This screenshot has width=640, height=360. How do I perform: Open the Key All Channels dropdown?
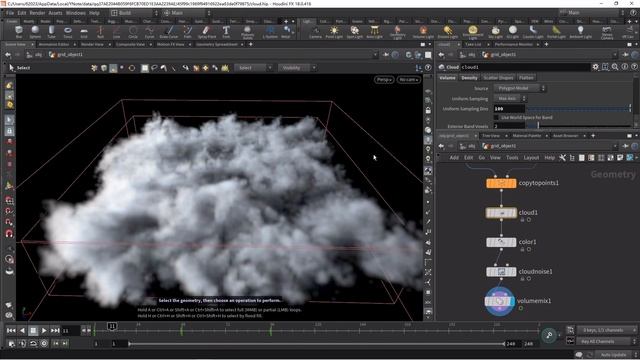607,342
